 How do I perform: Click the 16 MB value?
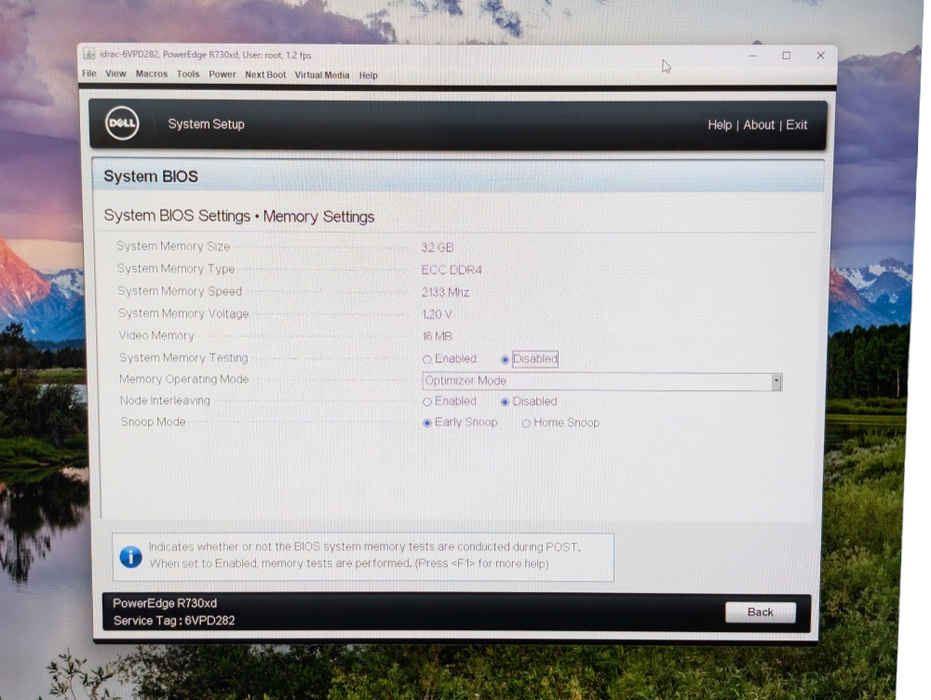[x=437, y=337]
